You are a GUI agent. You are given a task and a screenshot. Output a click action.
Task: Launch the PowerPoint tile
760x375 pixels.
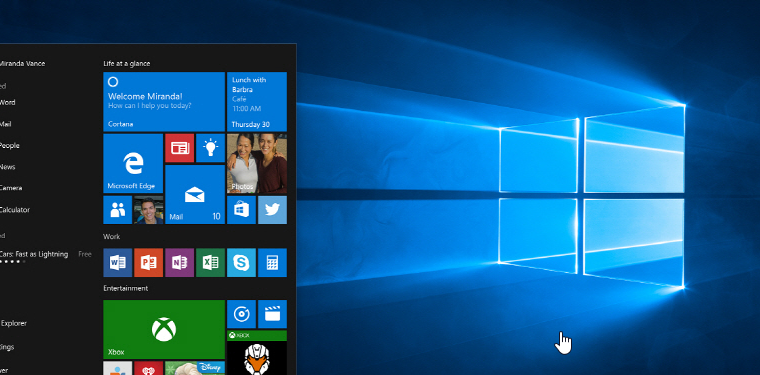148,263
